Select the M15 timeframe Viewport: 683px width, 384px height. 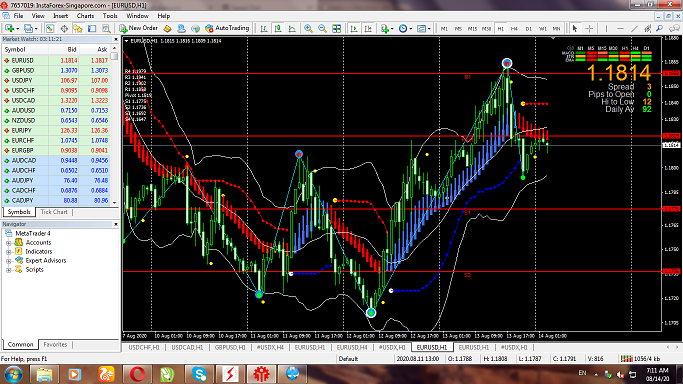[x=472, y=29]
